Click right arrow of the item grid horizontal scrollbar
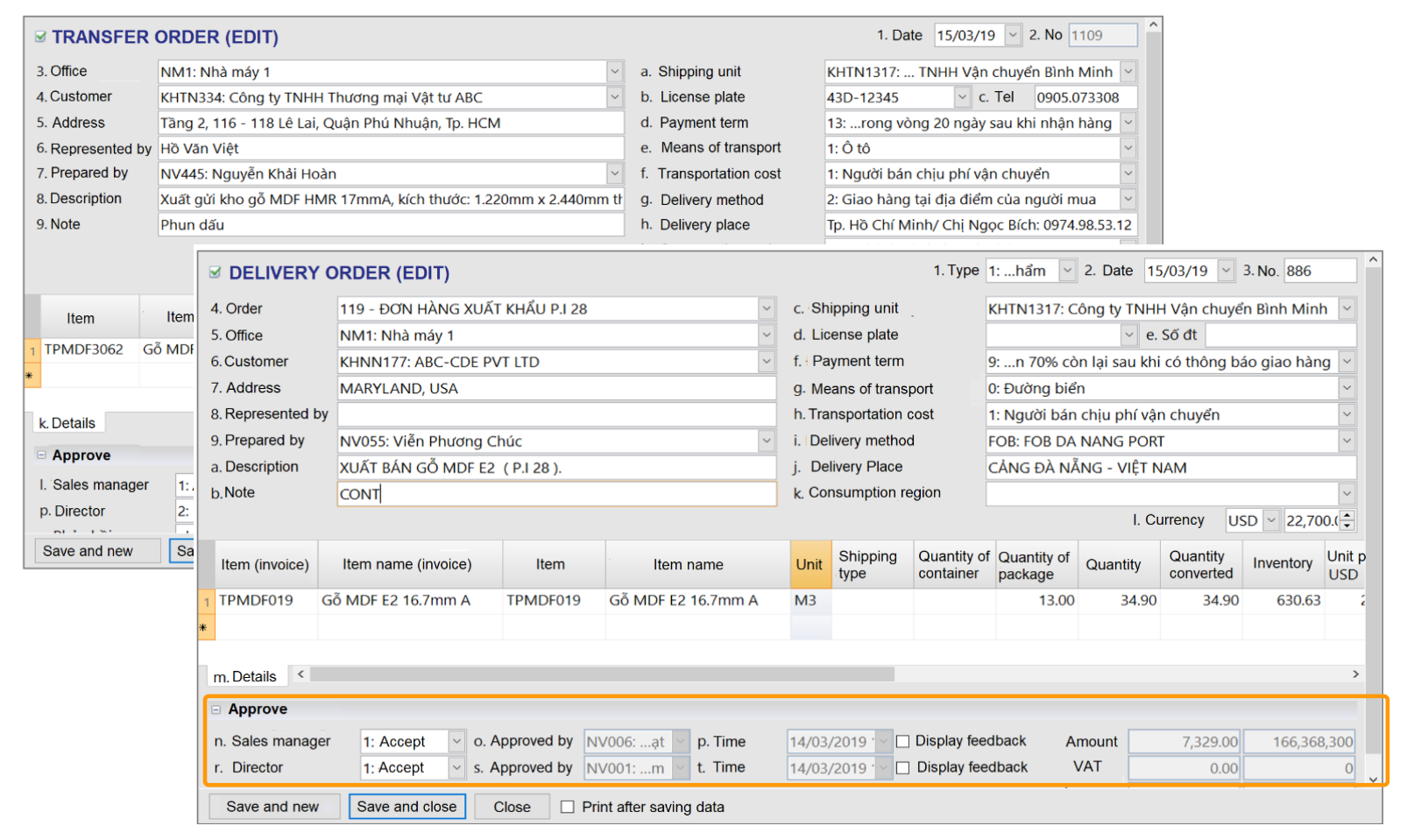 click(x=1355, y=674)
